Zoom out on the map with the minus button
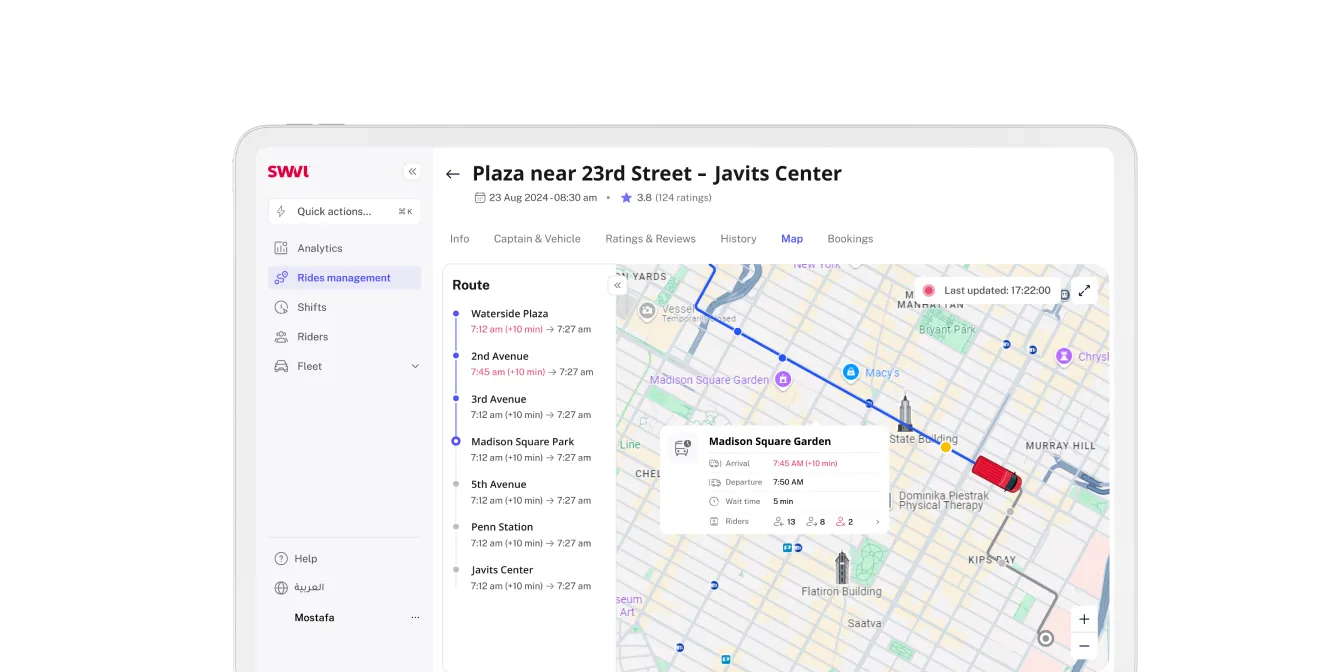This screenshot has height=672, width=1344. click(1084, 646)
